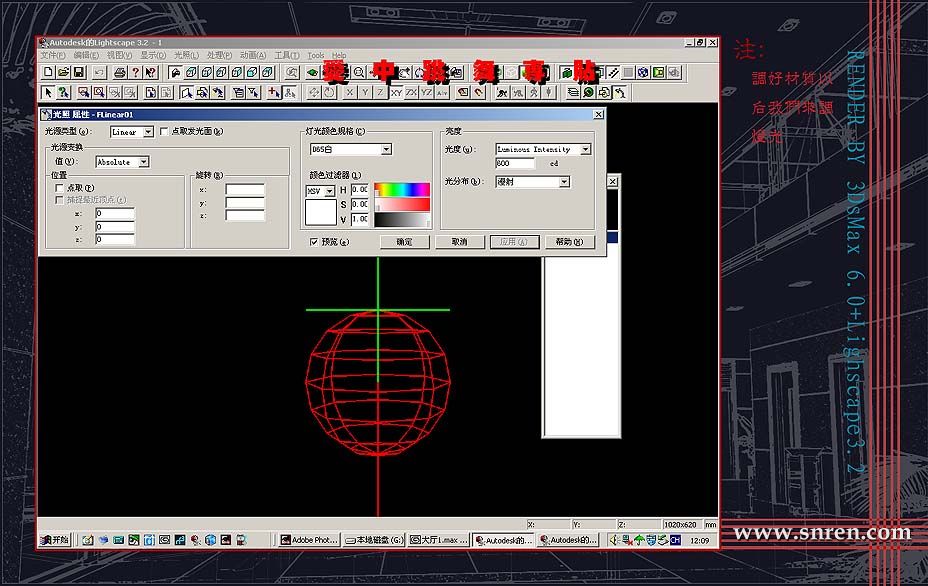Open the 工具(T) menu
This screenshot has height=586, width=928.
click(286, 55)
